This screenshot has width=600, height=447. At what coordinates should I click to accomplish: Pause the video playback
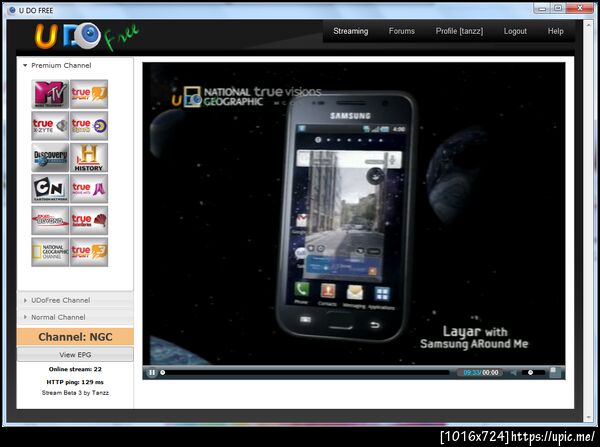(x=152, y=372)
